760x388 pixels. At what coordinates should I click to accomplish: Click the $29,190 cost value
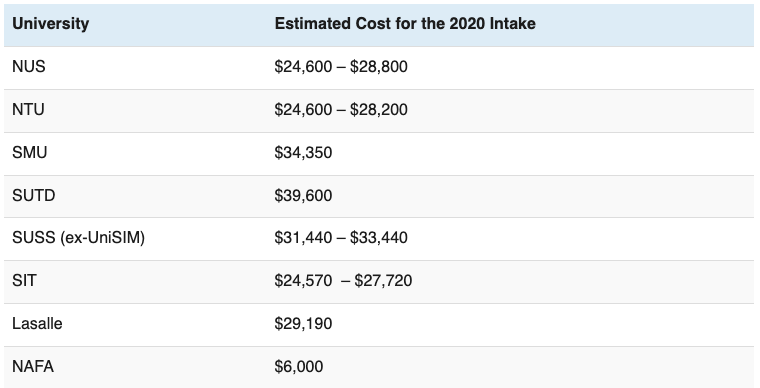pyautogui.click(x=303, y=324)
